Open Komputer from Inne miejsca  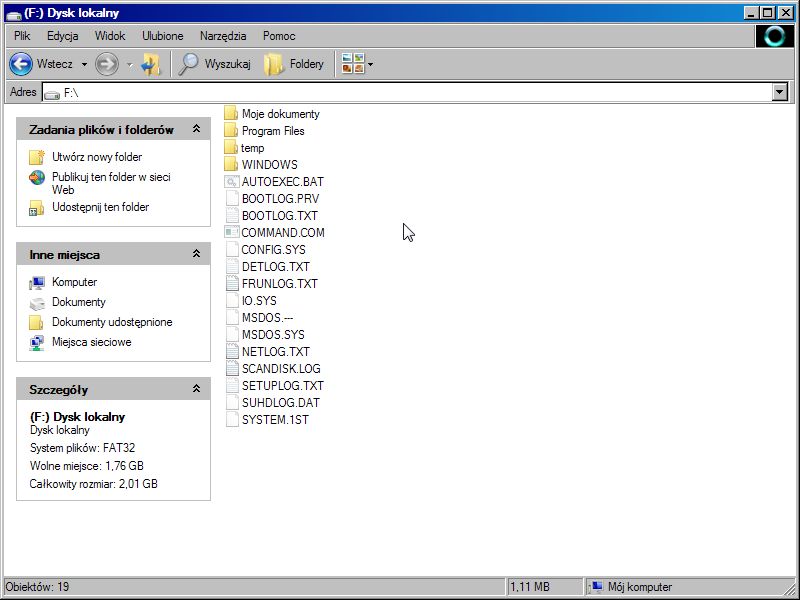pyautogui.click(x=74, y=282)
